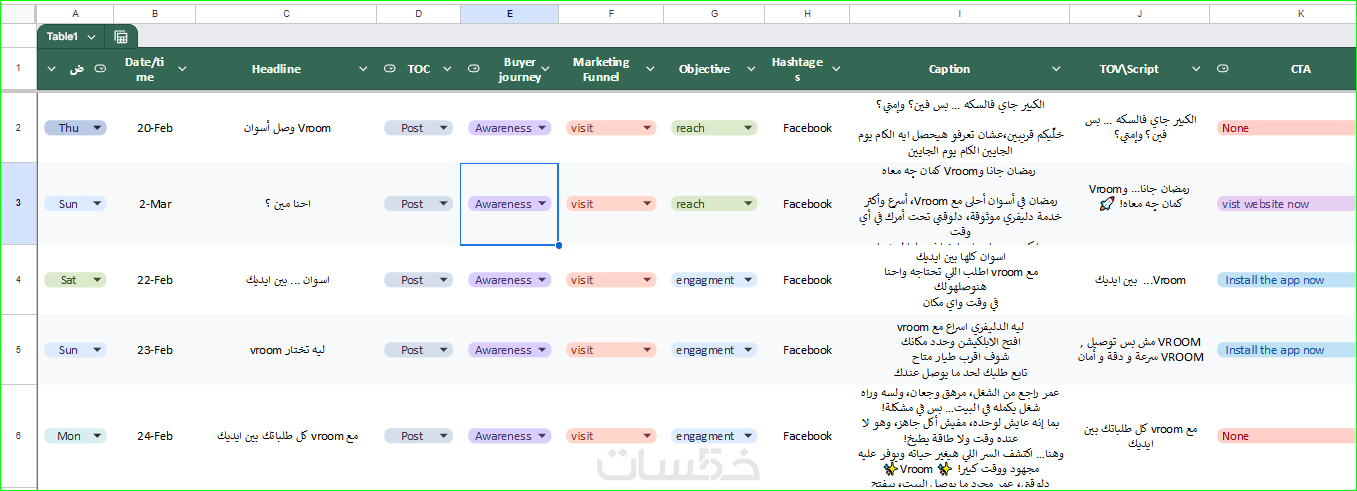Image resolution: width=1357 pixels, height=491 pixels.
Task: Open the ض column filter chevron
Action: [x=53, y=69]
